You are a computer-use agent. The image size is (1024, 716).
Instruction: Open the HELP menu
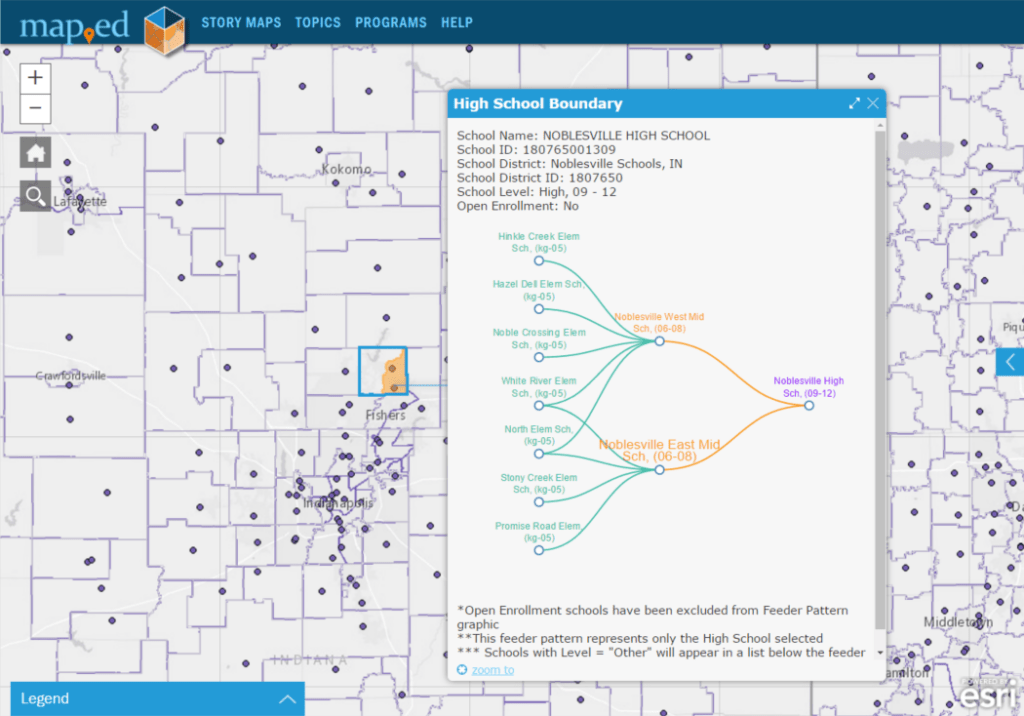pyautogui.click(x=456, y=23)
